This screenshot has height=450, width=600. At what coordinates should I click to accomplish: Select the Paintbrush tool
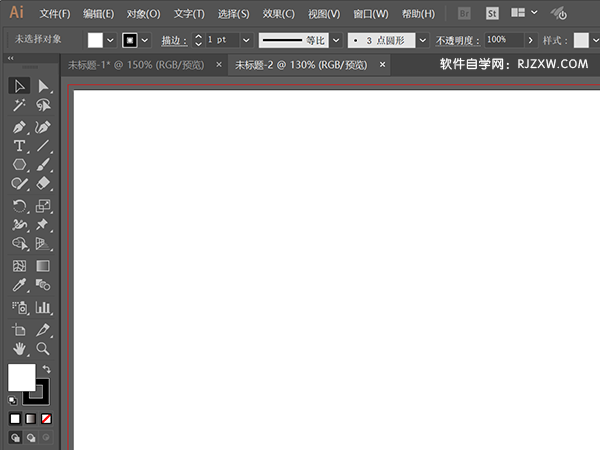(x=43, y=165)
